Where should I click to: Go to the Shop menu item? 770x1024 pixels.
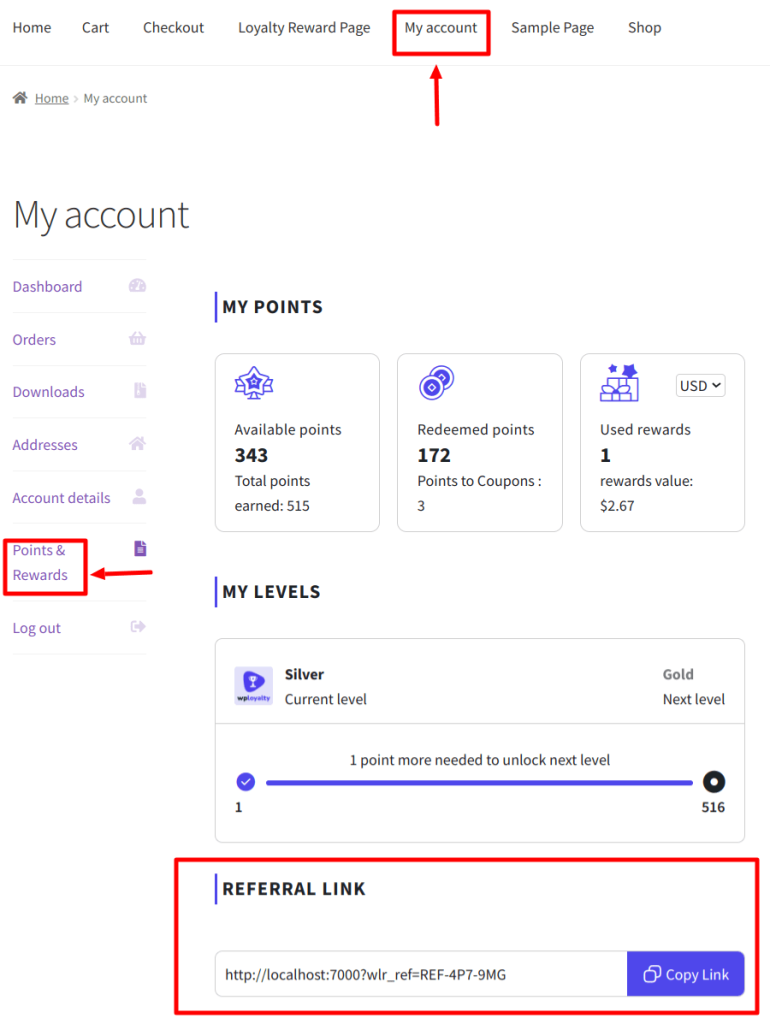pos(645,27)
